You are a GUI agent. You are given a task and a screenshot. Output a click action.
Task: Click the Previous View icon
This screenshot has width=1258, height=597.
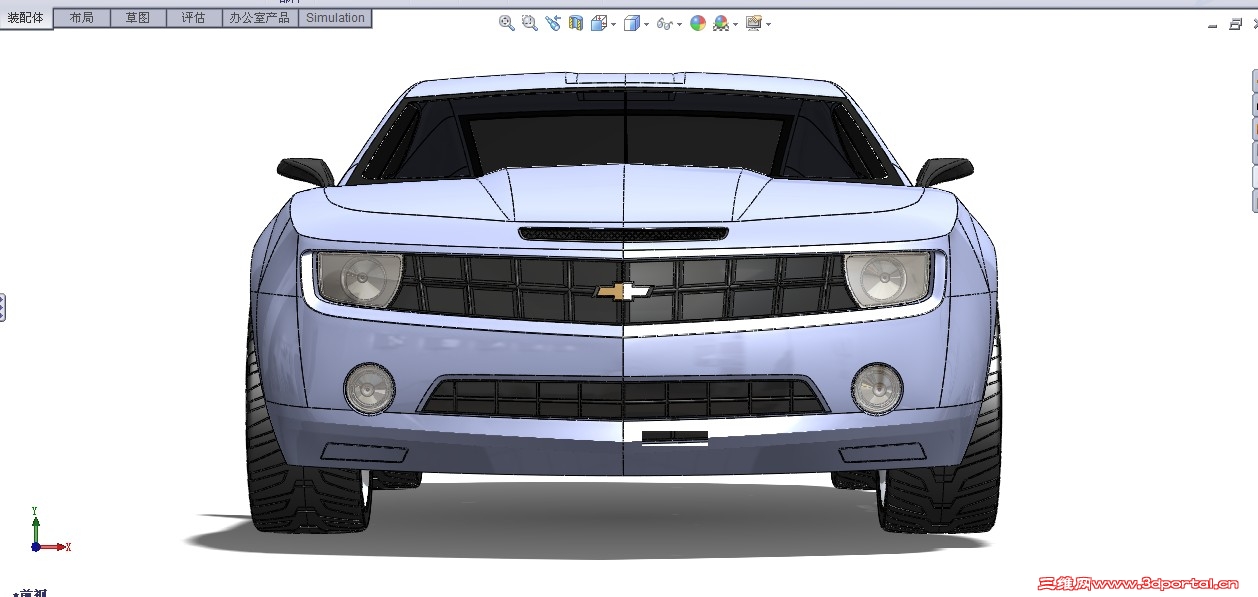(x=553, y=23)
